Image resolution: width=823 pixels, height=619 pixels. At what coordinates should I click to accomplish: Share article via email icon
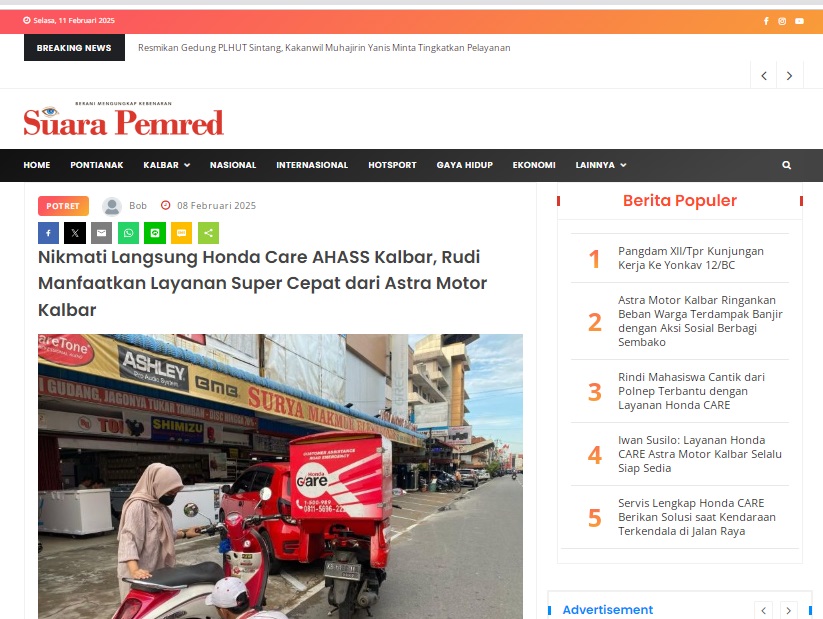(x=101, y=233)
